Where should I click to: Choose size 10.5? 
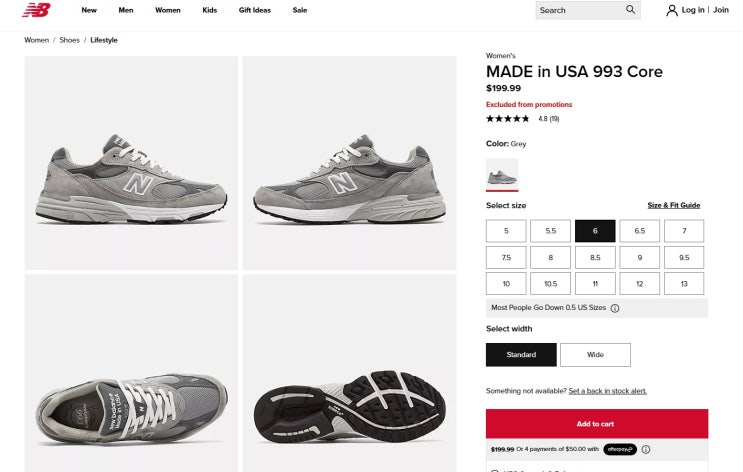coord(550,284)
